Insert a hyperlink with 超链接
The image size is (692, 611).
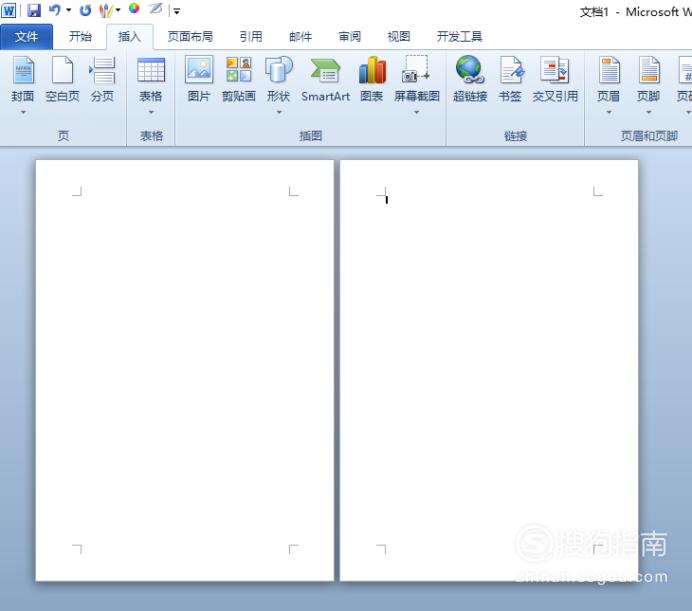(x=470, y=79)
